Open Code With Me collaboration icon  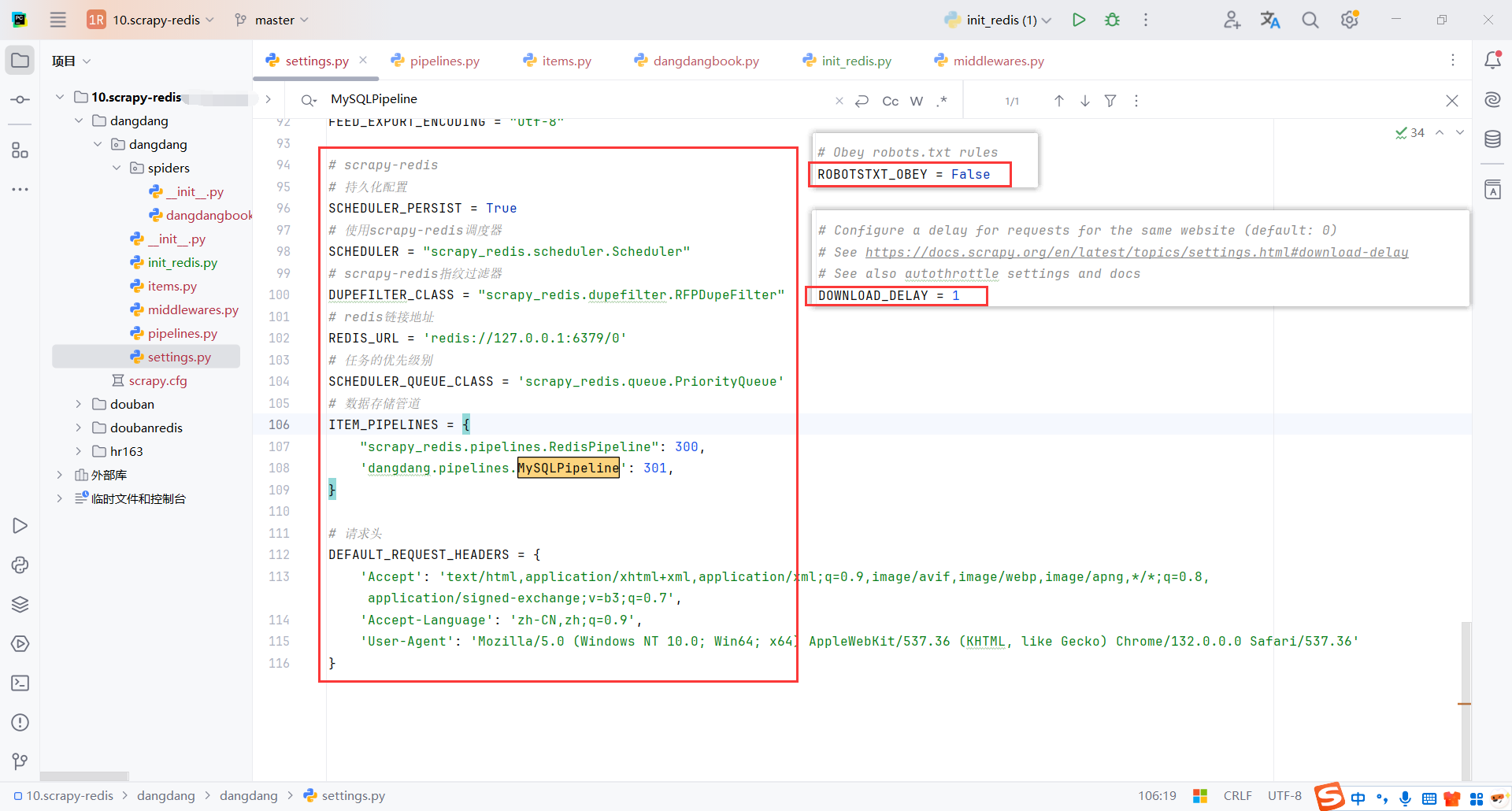coord(1232,20)
